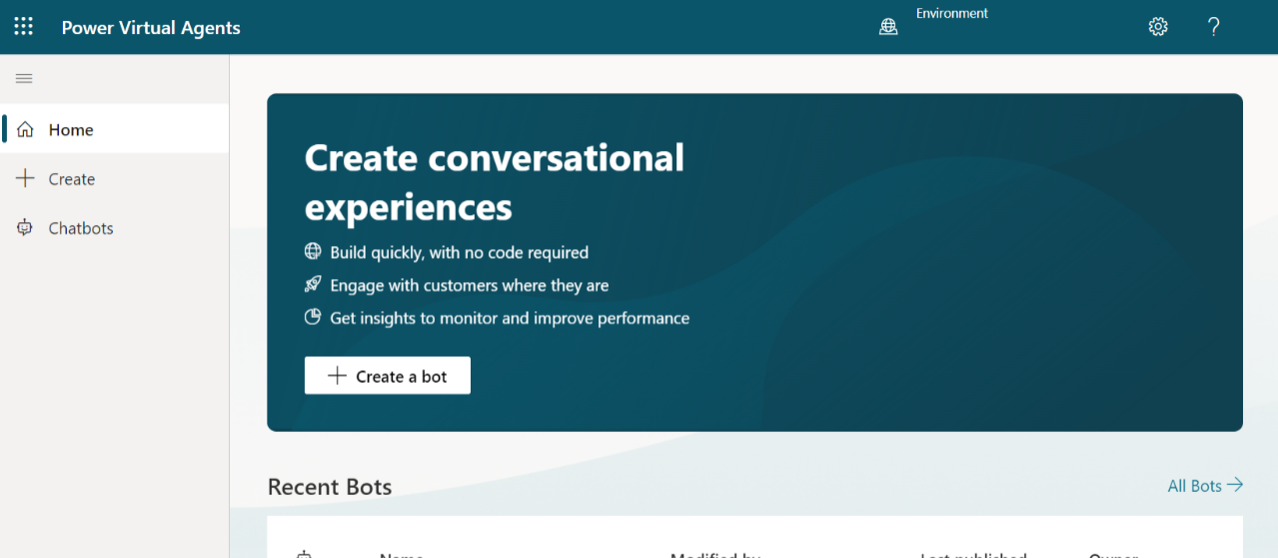Viewport: 1278px width, 558px height.
Task: Open the app launcher waffle menu
Action: (x=23, y=27)
